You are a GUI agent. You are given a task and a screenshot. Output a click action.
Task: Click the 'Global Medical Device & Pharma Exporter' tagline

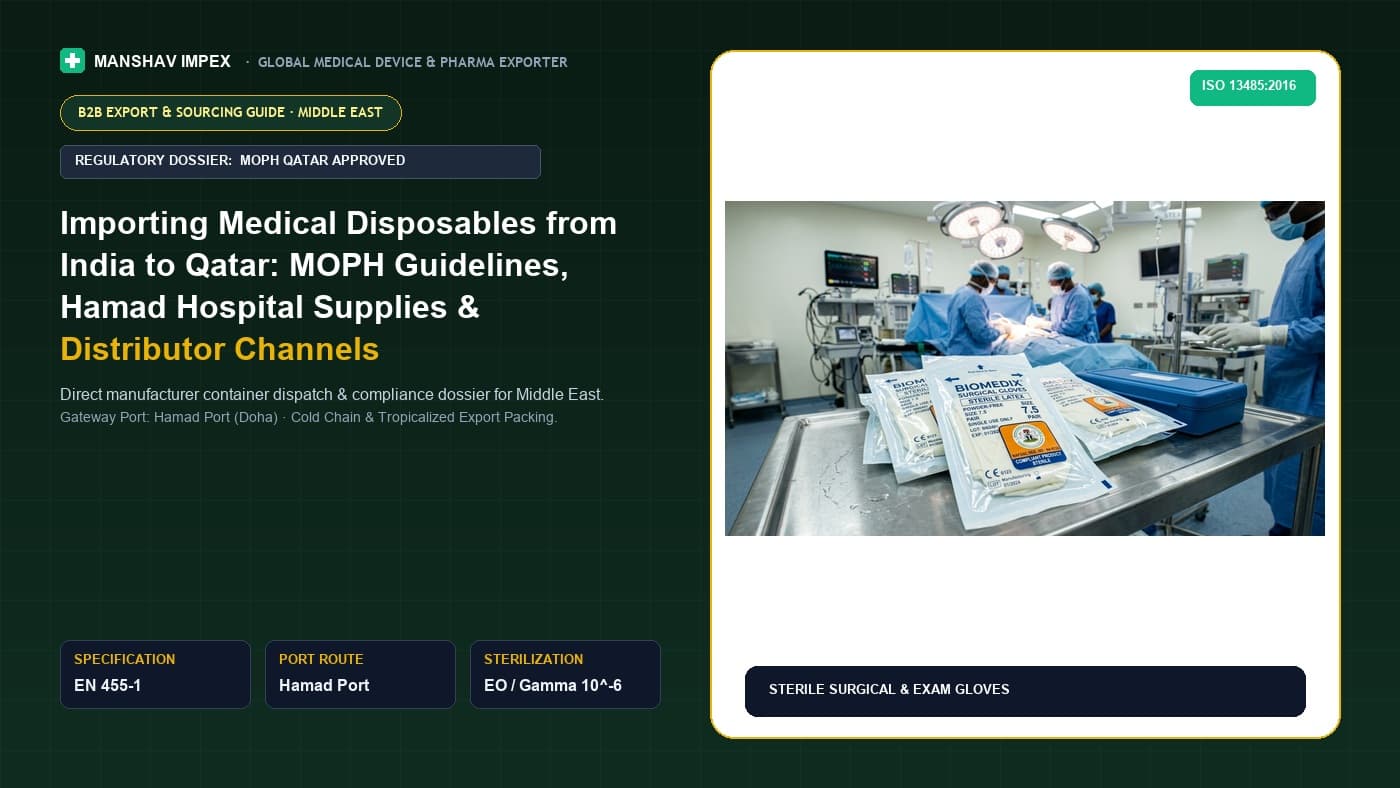point(412,62)
